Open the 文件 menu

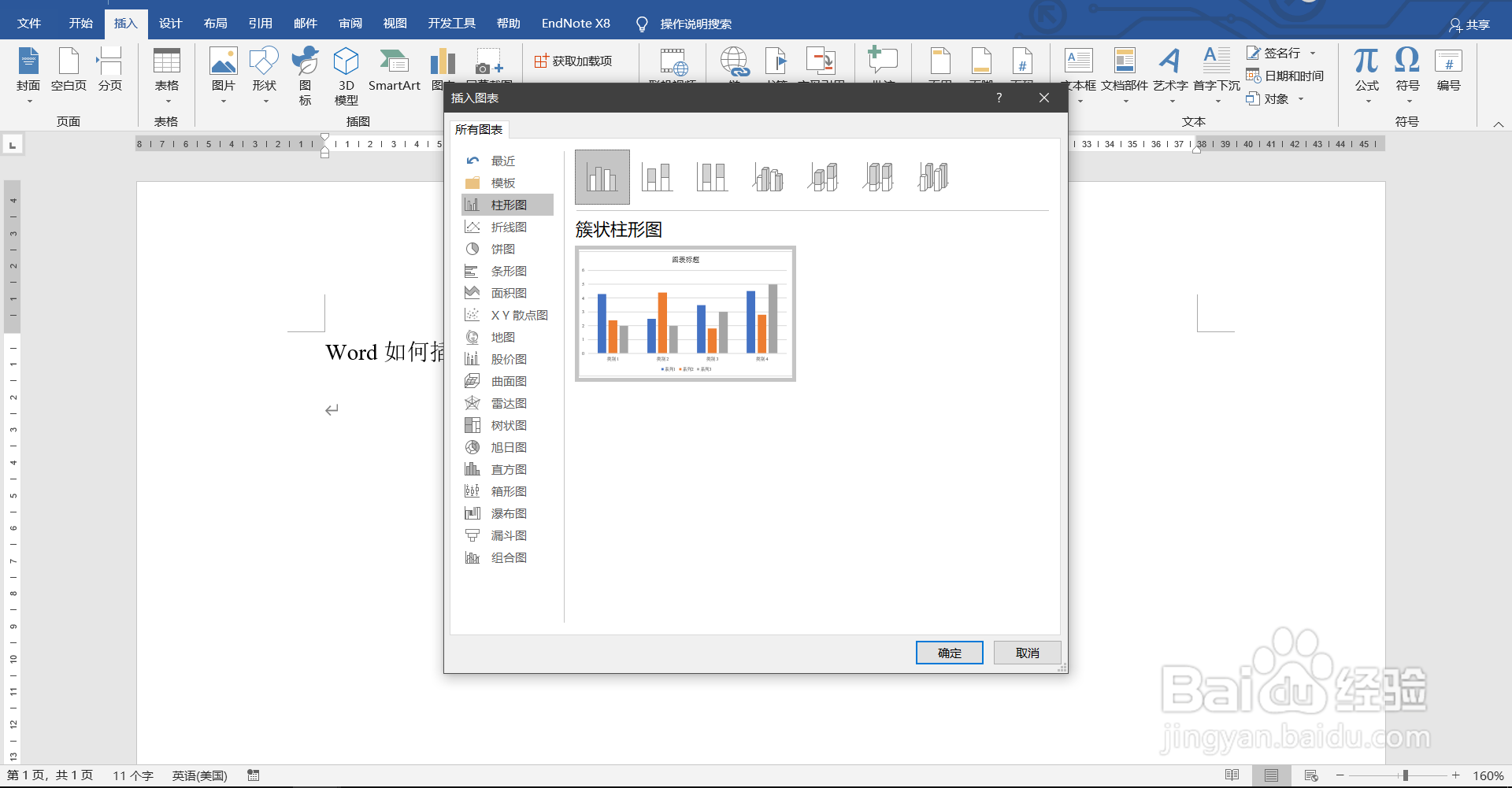[x=29, y=24]
